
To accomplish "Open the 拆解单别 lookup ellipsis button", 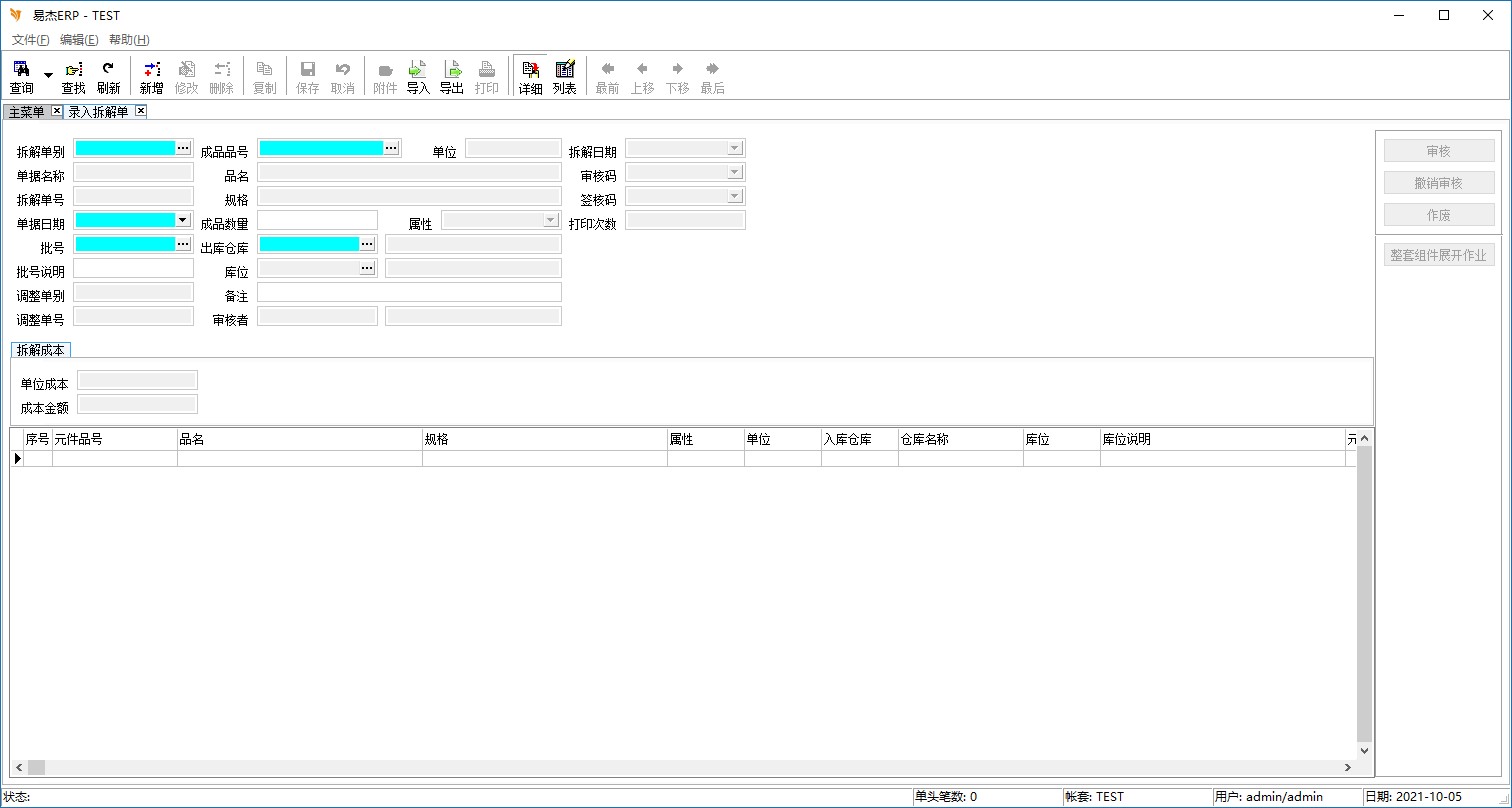I will 183,148.
